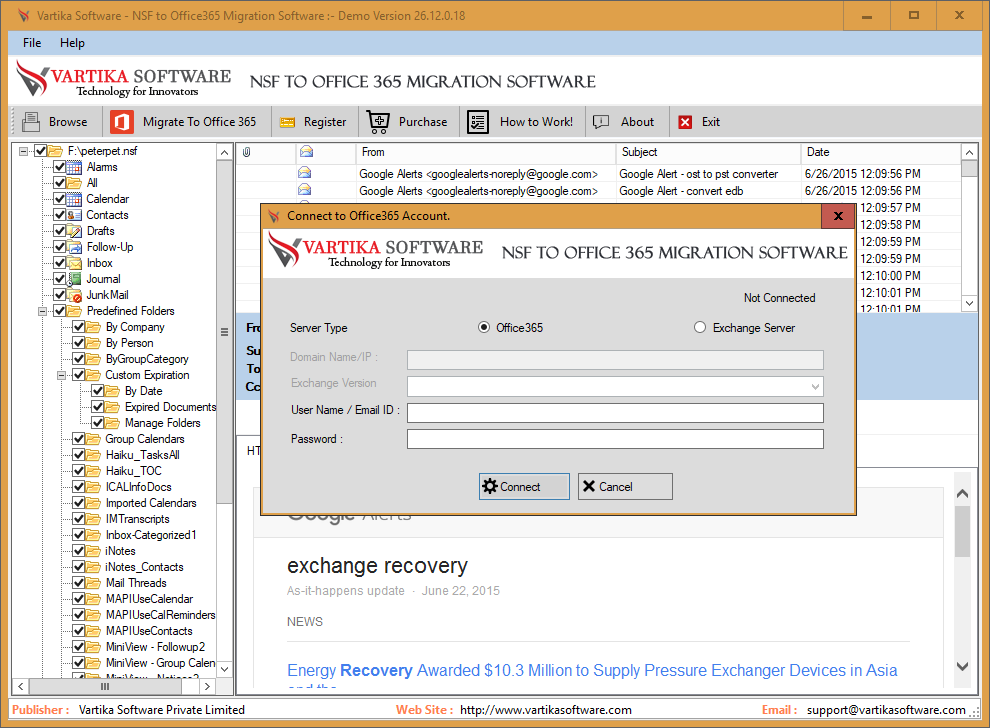Click the Browse toolbar icon
This screenshot has height=728, width=990.
point(30,122)
